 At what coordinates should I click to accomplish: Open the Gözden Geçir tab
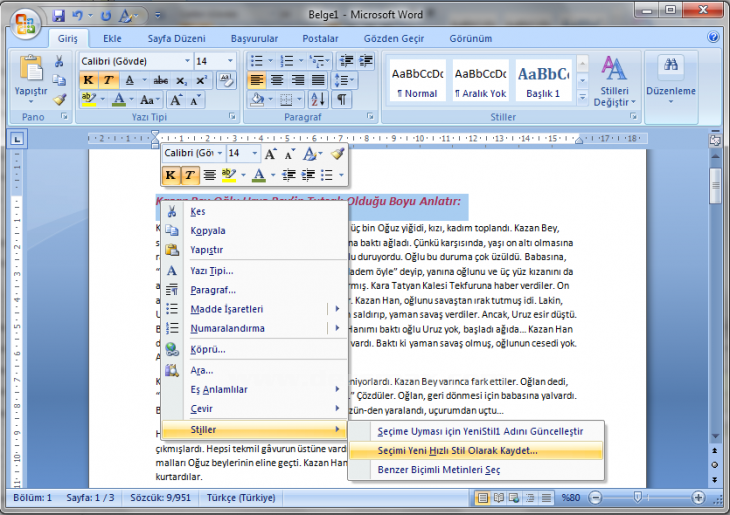(x=394, y=39)
